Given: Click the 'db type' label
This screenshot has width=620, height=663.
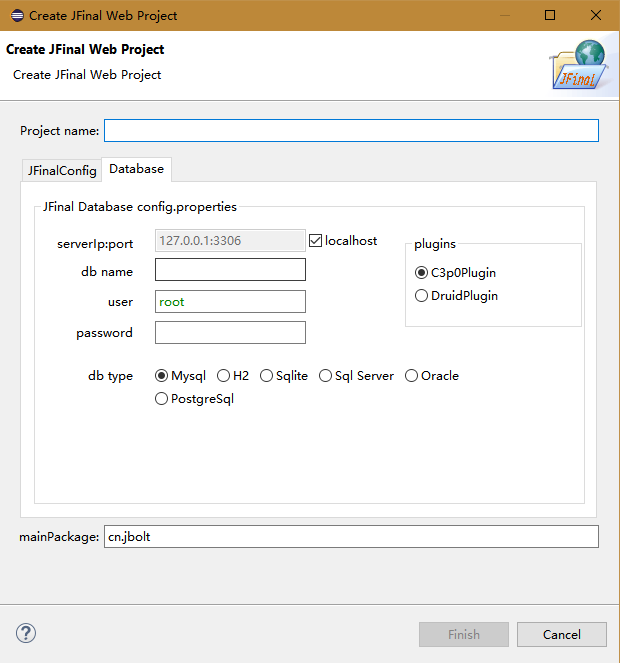Looking at the screenshot, I should 110,376.
